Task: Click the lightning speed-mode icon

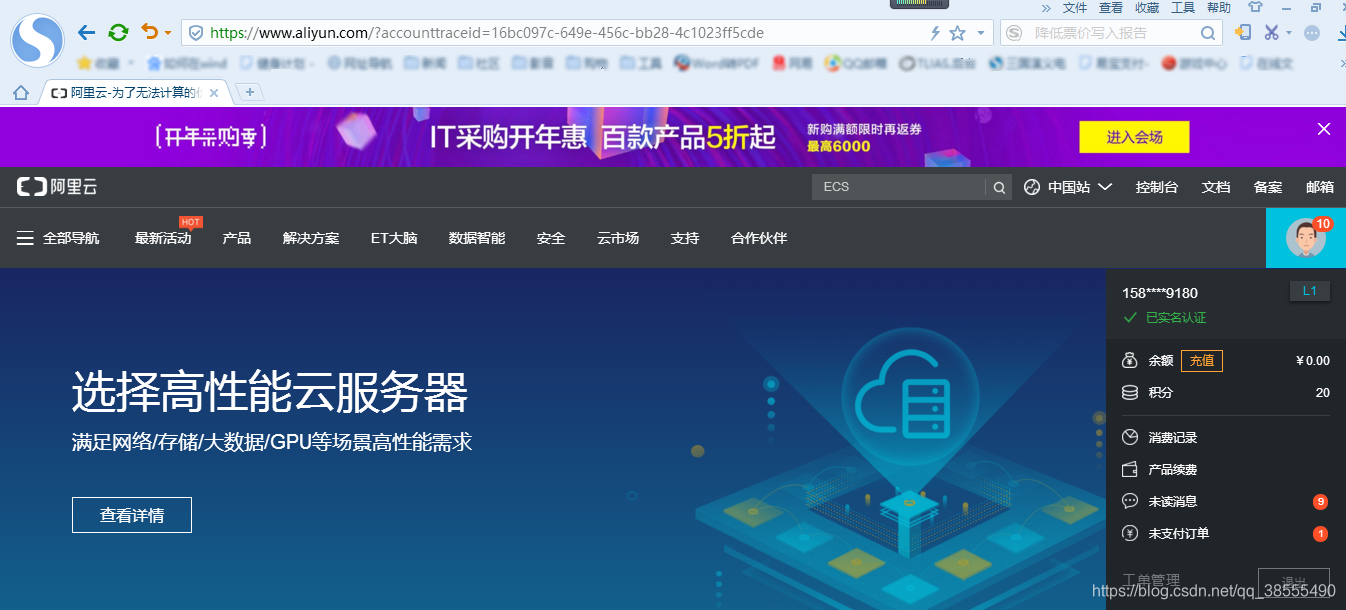Action: click(936, 33)
